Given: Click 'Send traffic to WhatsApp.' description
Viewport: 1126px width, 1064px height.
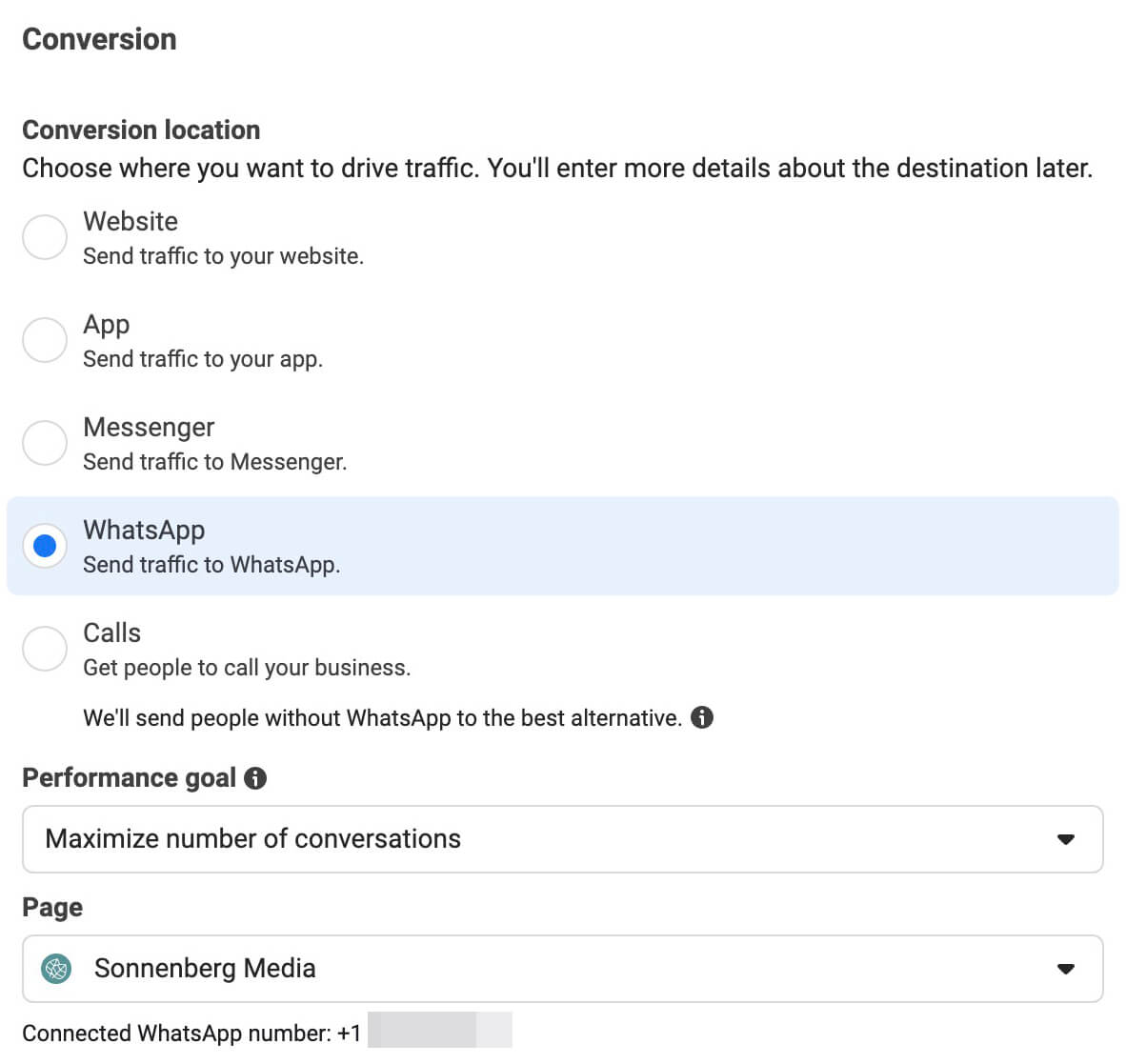Looking at the screenshot, I should tap(211, 565).
